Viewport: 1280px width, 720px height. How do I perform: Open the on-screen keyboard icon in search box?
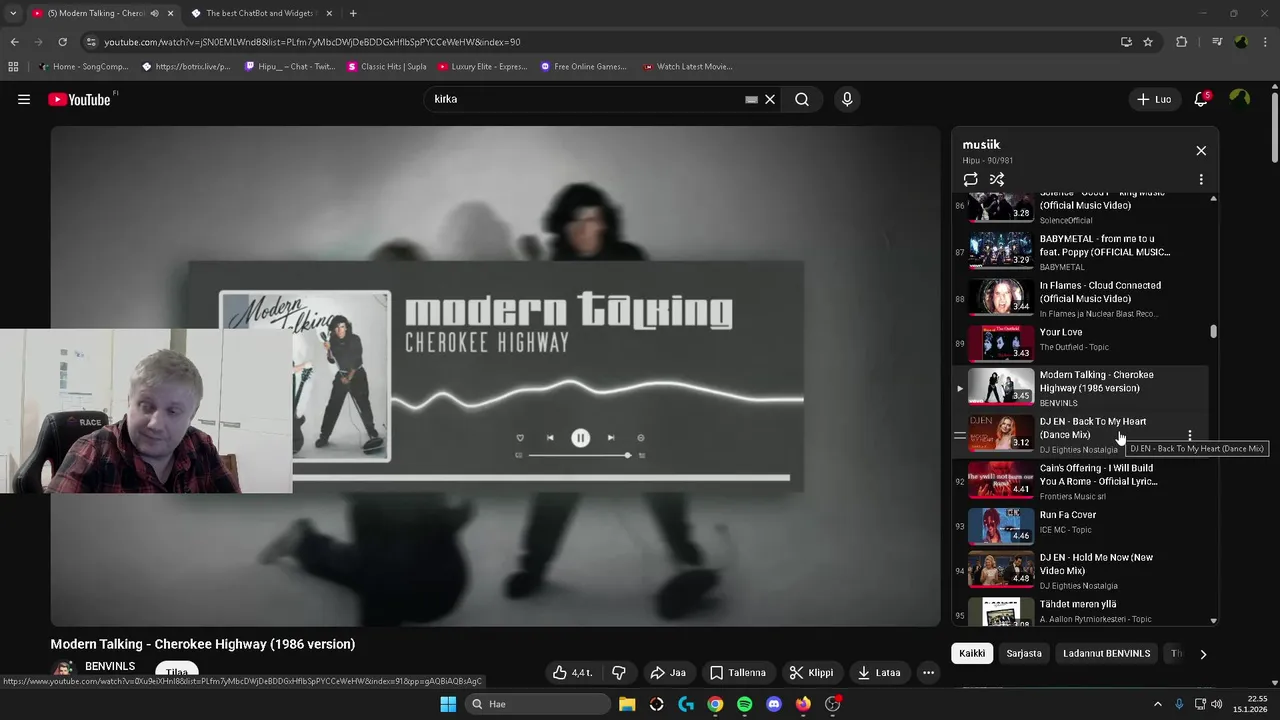(751, 99)
